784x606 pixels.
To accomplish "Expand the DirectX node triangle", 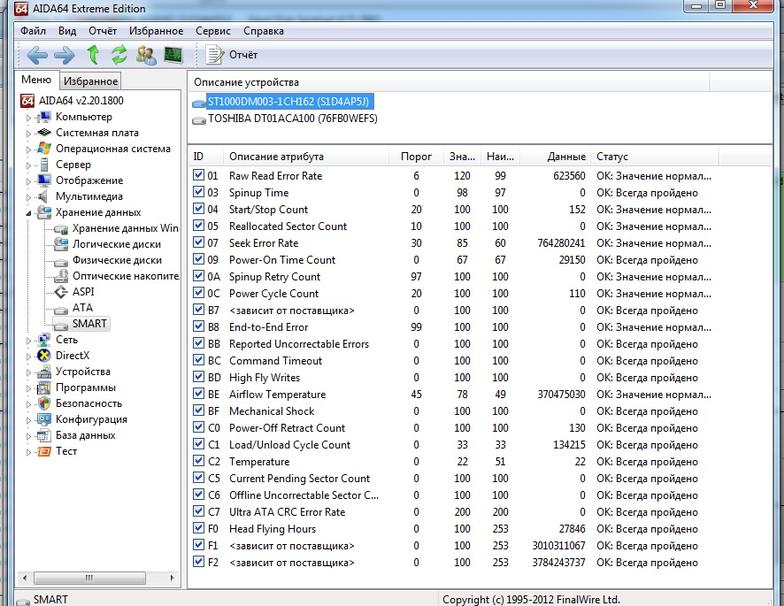I will 28,356.
